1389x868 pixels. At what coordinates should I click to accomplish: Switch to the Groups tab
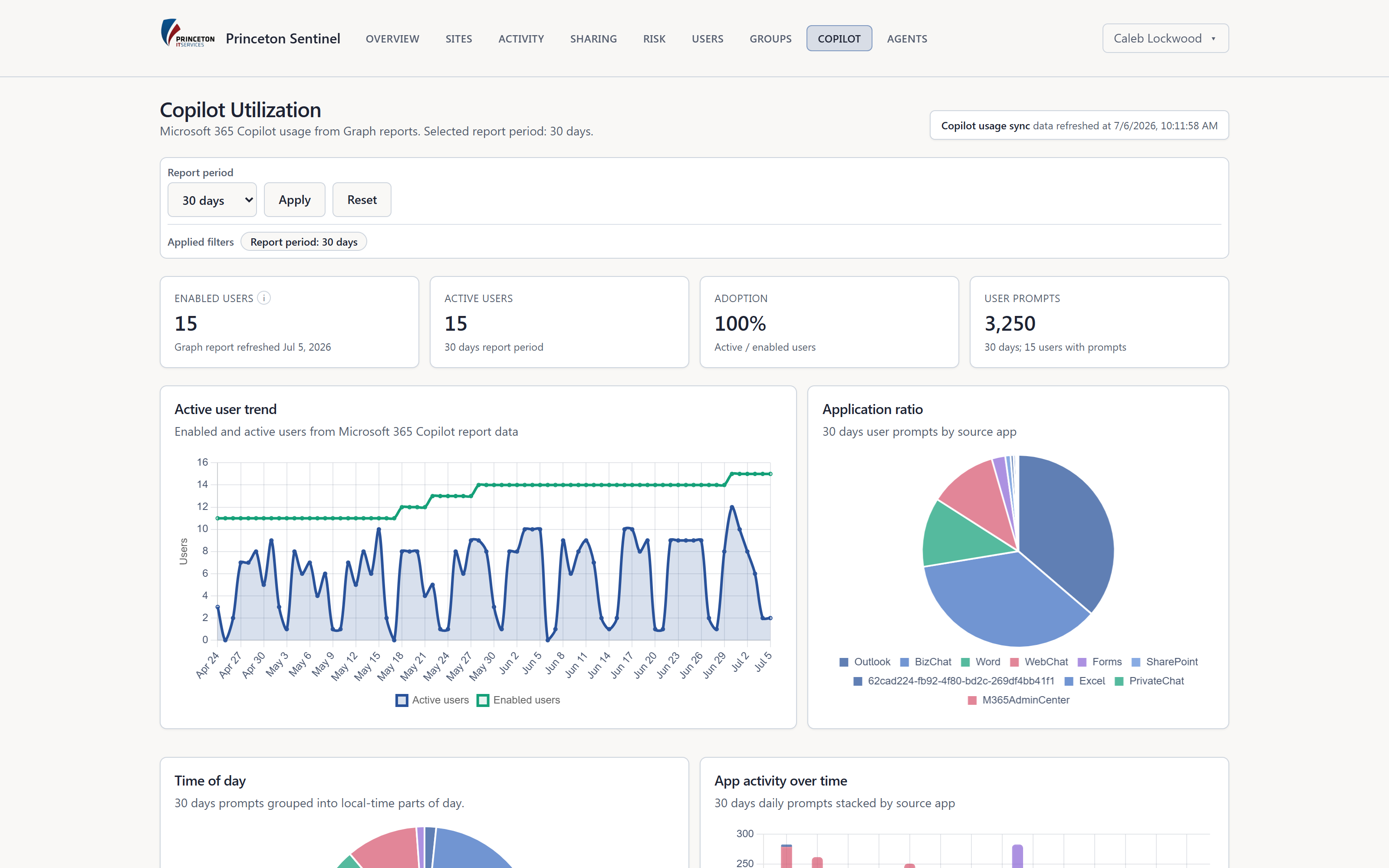[x=770, y=39]
